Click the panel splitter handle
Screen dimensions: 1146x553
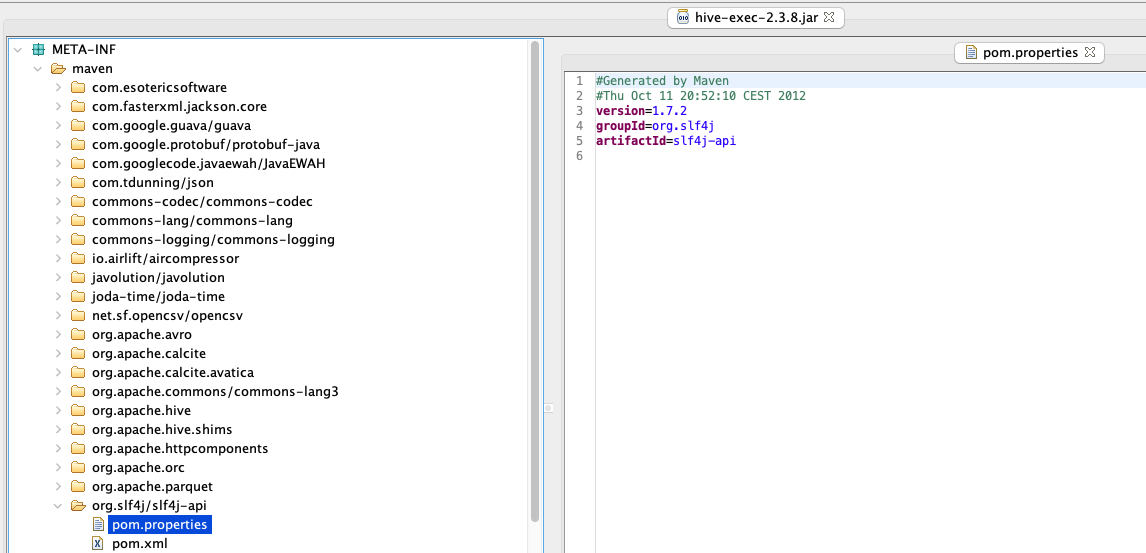(x=550, y=407)
